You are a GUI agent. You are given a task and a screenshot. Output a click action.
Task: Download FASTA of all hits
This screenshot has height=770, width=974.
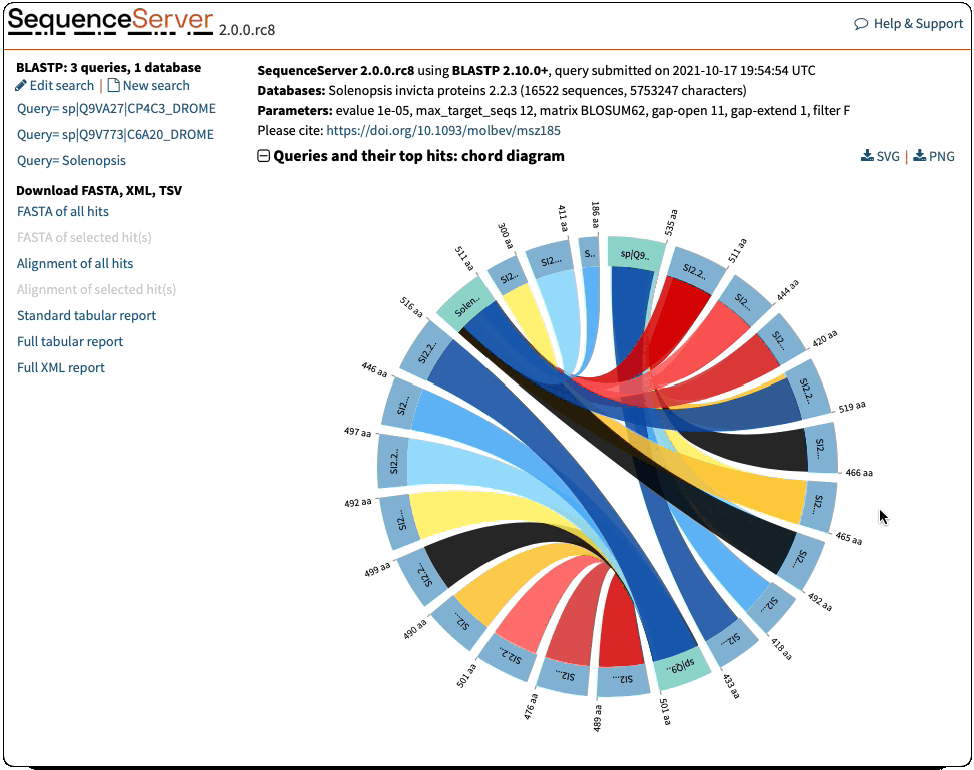pos(63,211)
